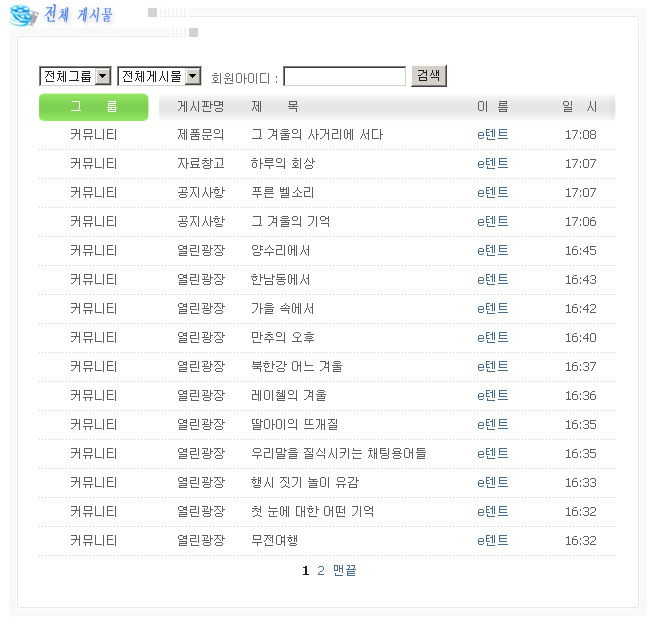This screenshot has height=628, width=655.
Task: Click author e텐트 in 하루의 회상 row
Action: [x=493, y=164]
